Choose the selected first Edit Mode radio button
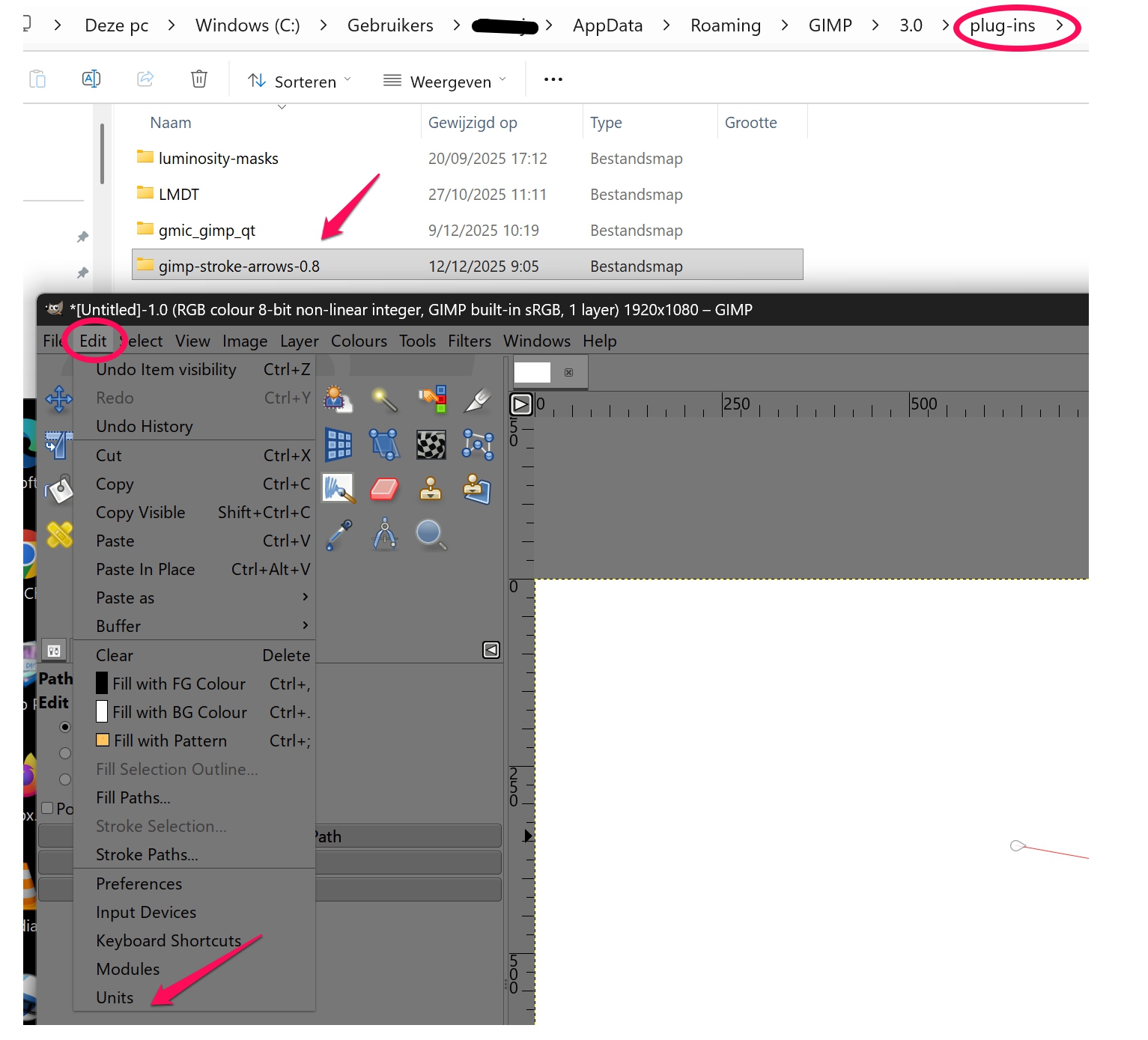Viewport: 1148px width, 1040px height. click(65, 727)
